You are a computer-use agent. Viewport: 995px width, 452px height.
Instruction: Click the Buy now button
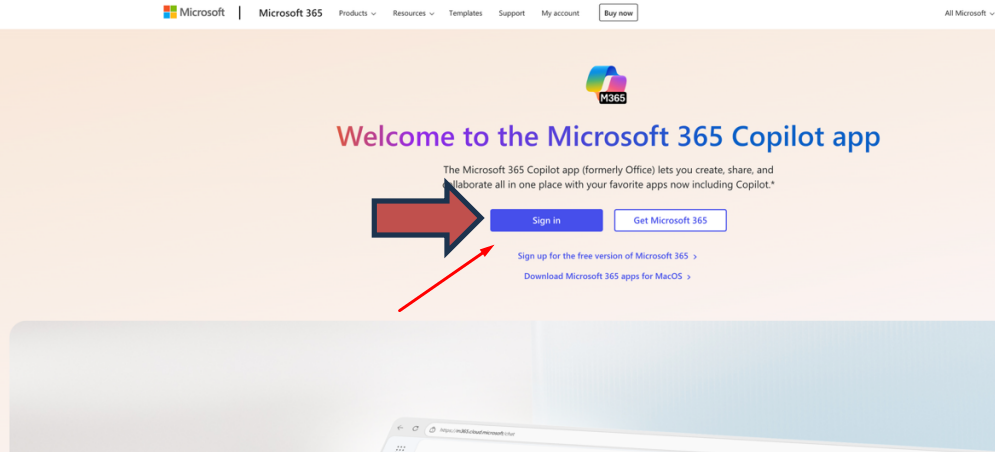coord(618,13)
